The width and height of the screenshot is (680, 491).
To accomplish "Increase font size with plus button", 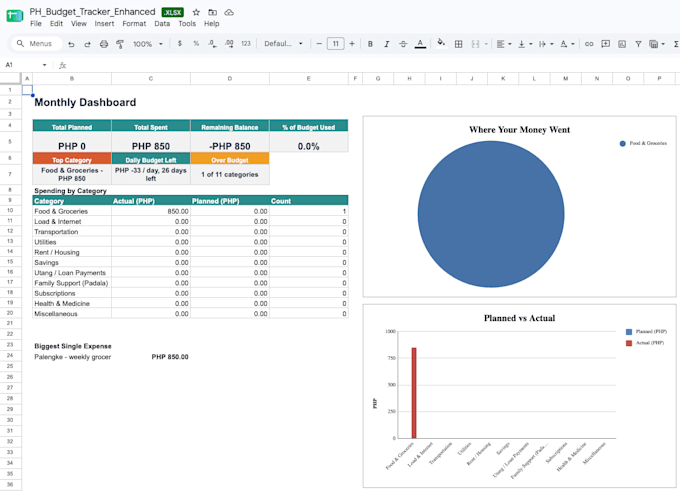I will coord(352,43).
